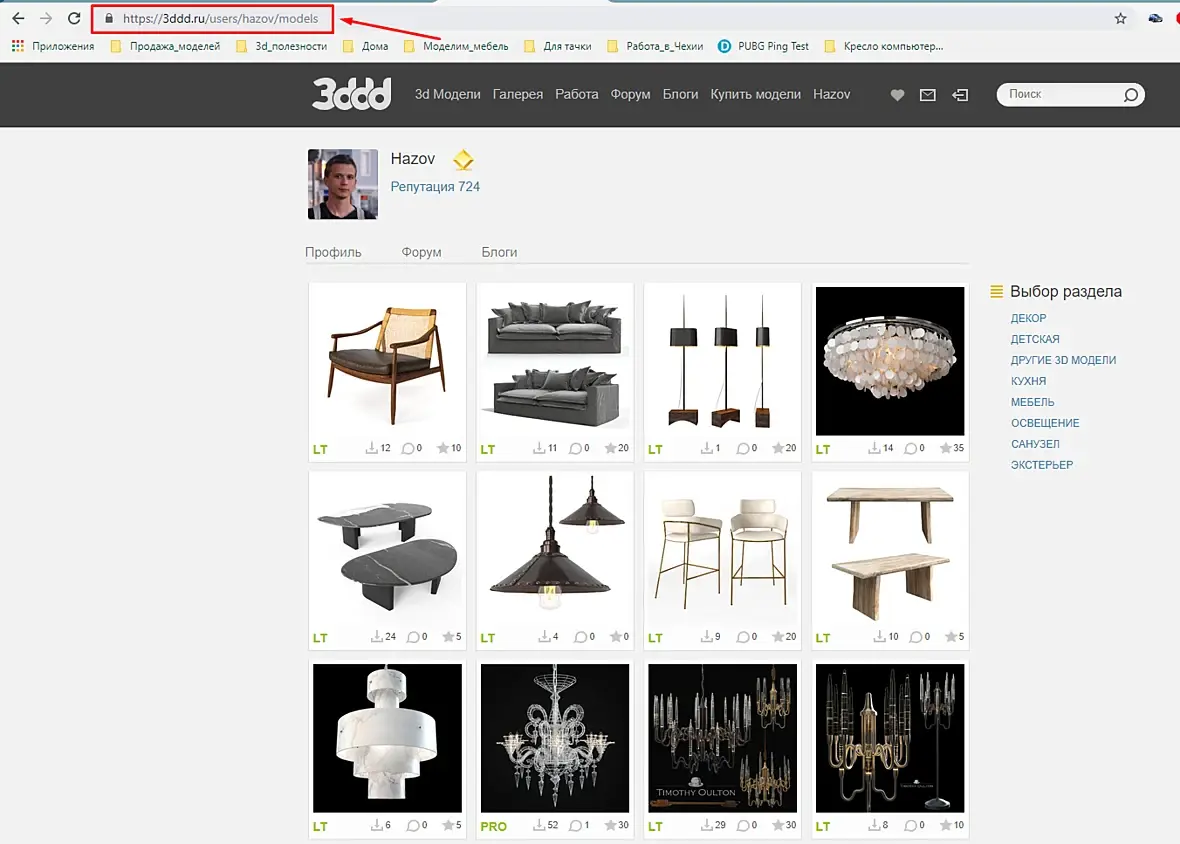The image size is (1180, 844).
Task: Open the Hazov user menu in header
Action: click(x=832, y=94)
